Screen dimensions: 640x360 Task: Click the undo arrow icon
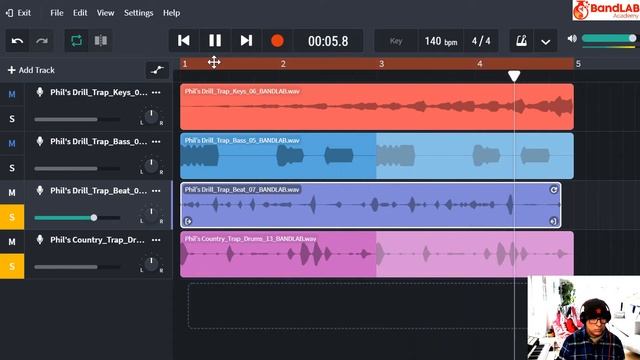(17, 41)
